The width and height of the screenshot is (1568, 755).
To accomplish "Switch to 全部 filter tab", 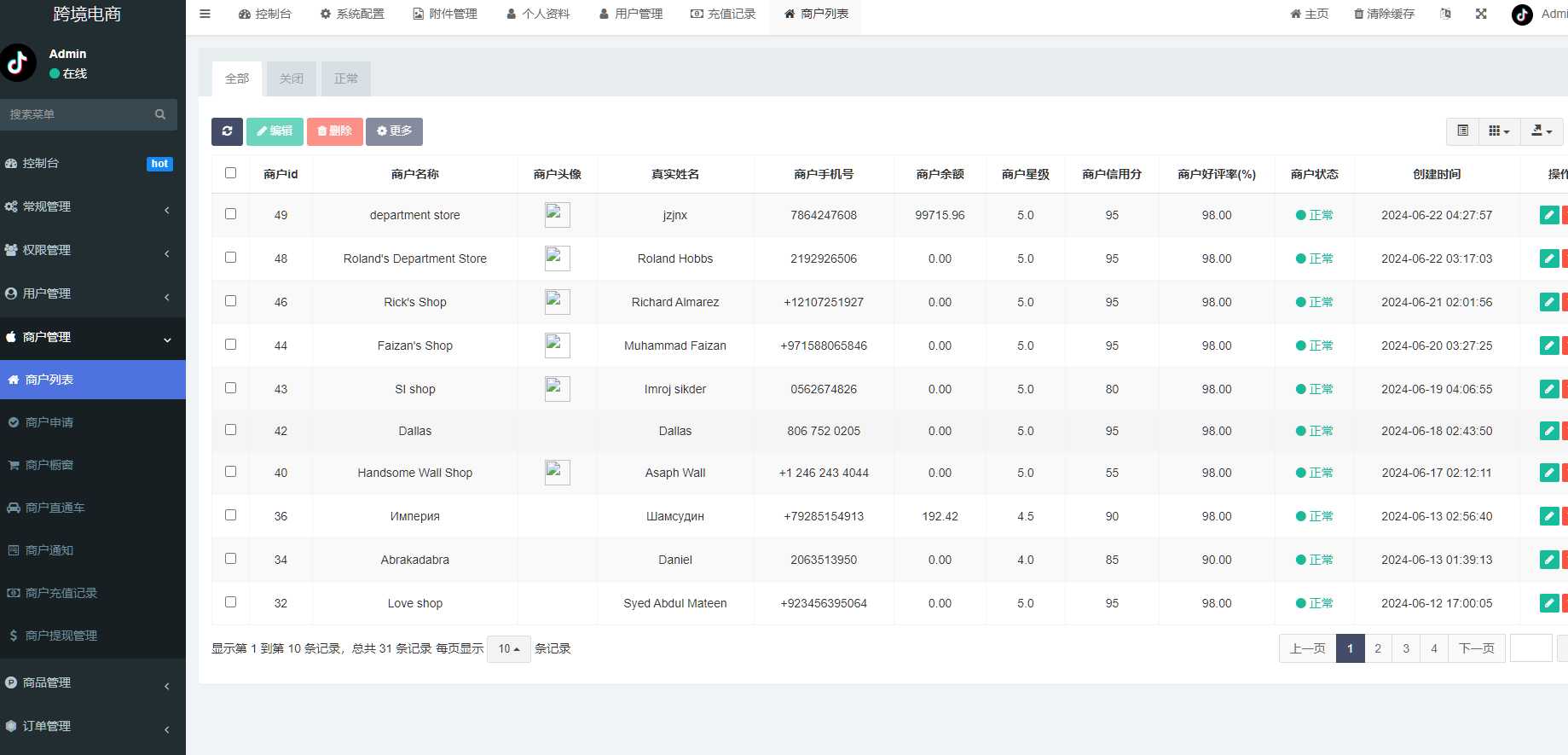I will click(x=237, y=78).
